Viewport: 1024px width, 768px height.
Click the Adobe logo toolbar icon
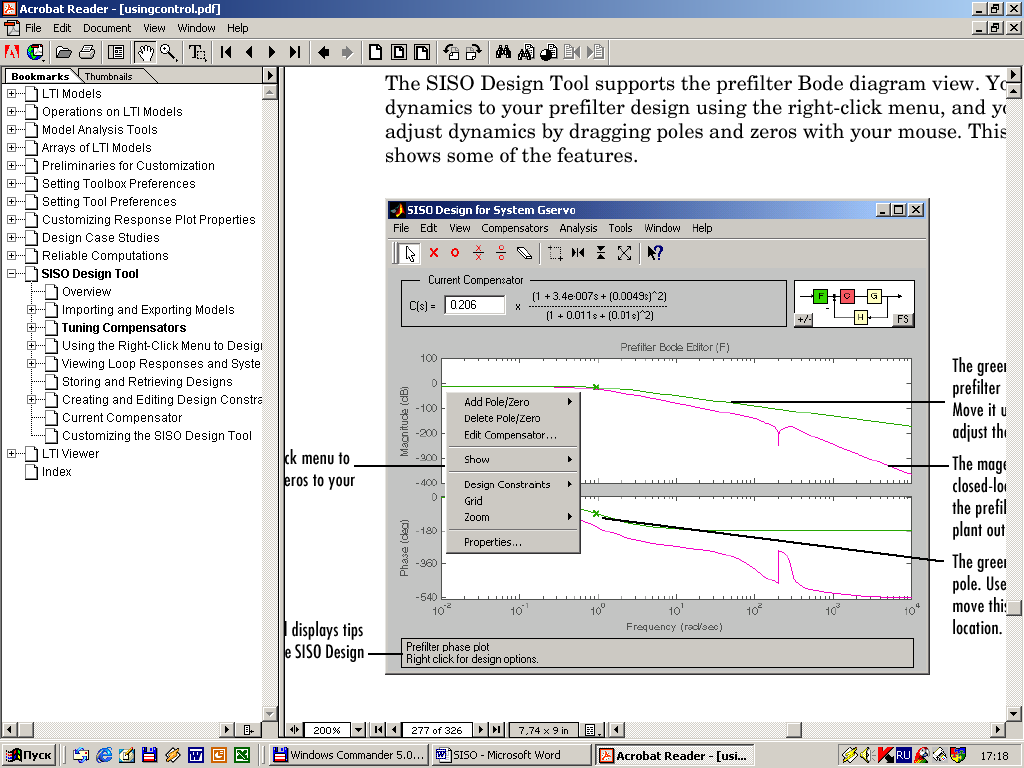click(12, 52)
